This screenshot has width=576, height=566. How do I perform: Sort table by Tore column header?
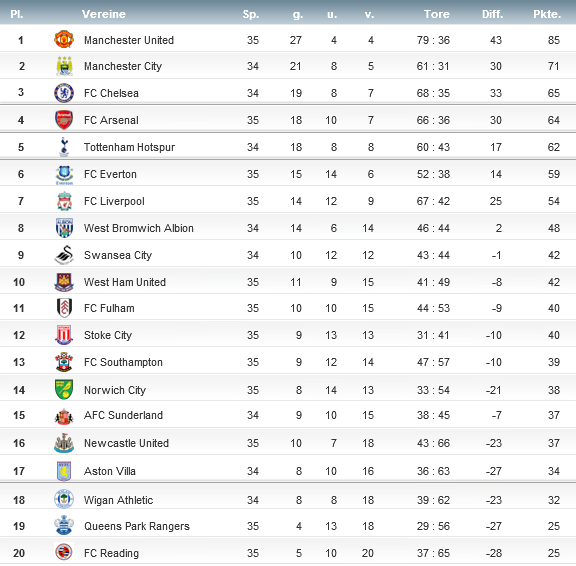tap(436, 14)
